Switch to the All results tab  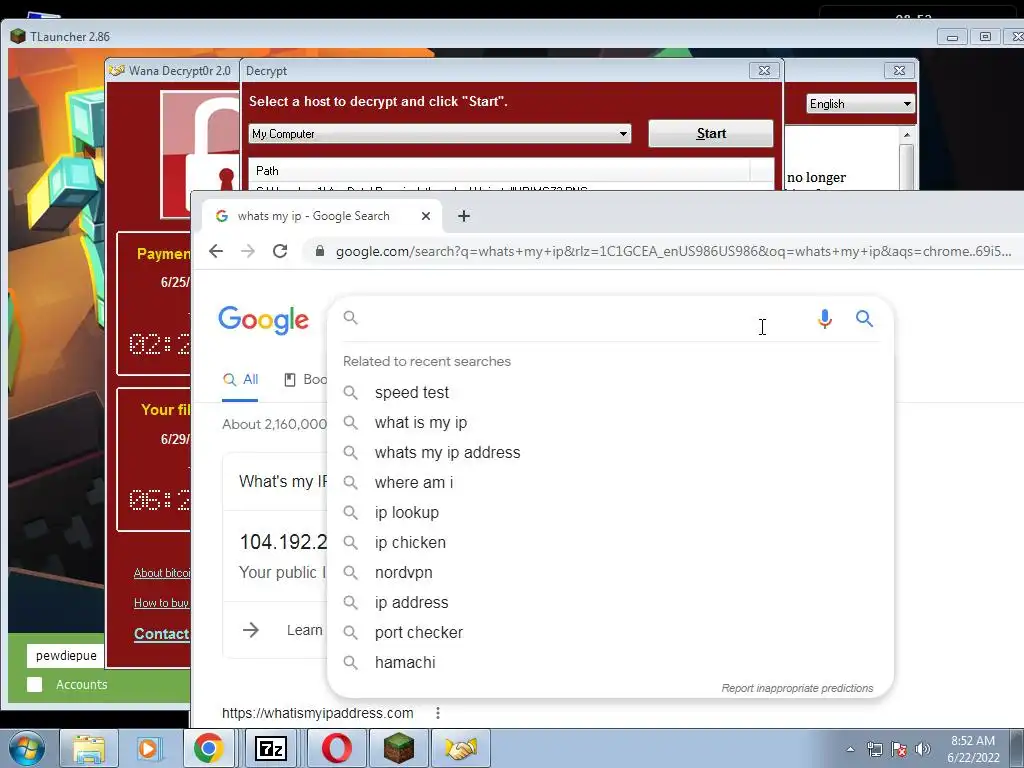point(240,379)
